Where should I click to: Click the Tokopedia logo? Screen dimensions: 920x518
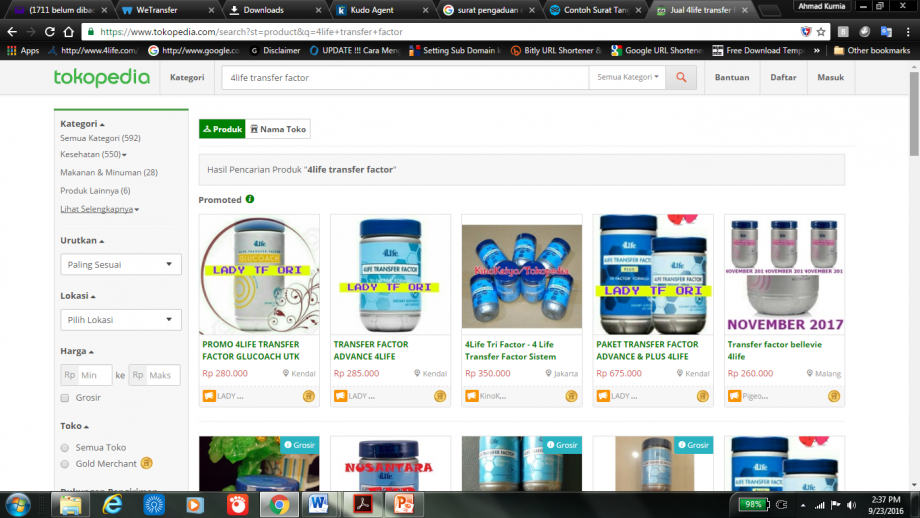(102, 77)
